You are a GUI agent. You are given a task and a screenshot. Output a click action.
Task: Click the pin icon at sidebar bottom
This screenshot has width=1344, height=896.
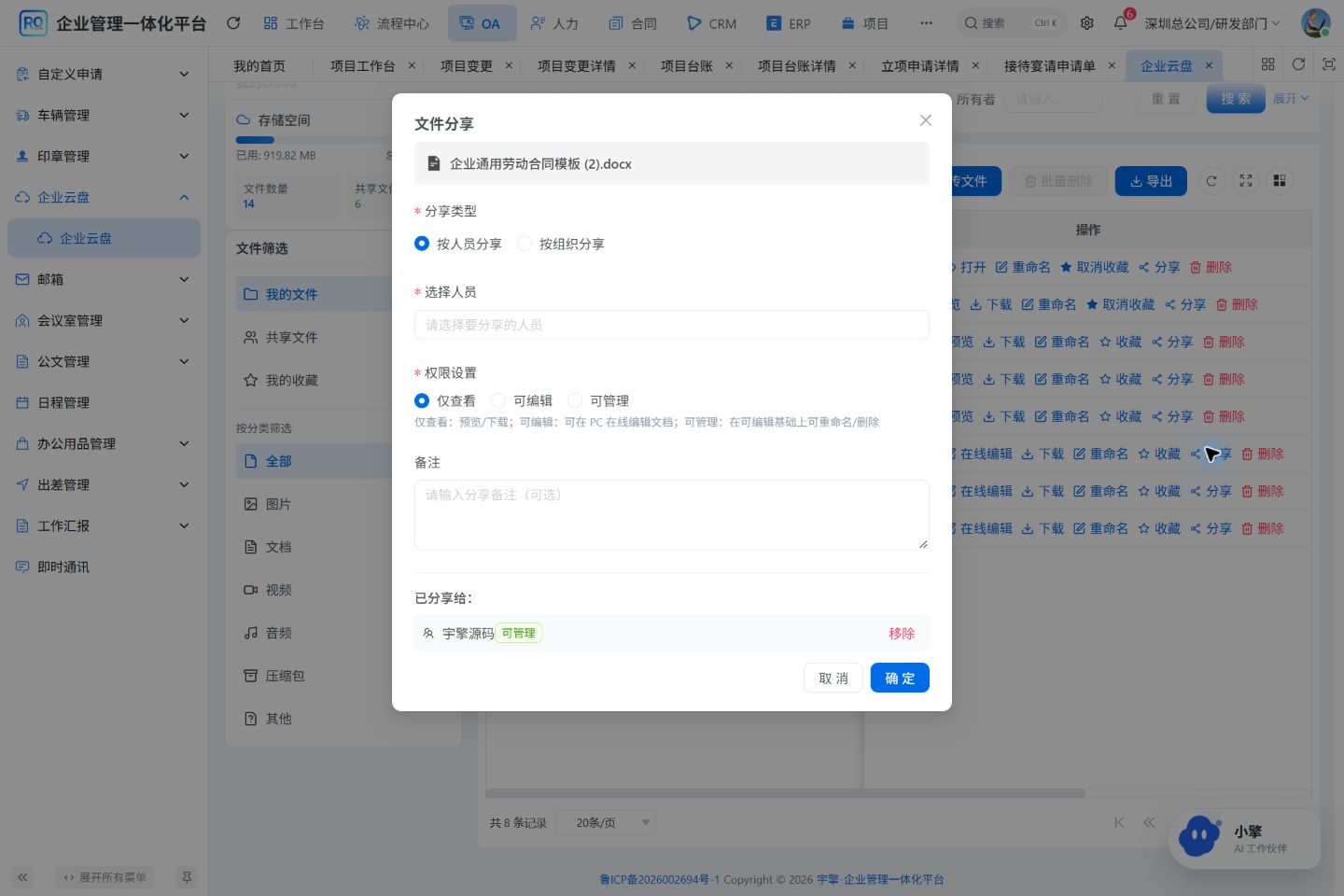[187, 877]
